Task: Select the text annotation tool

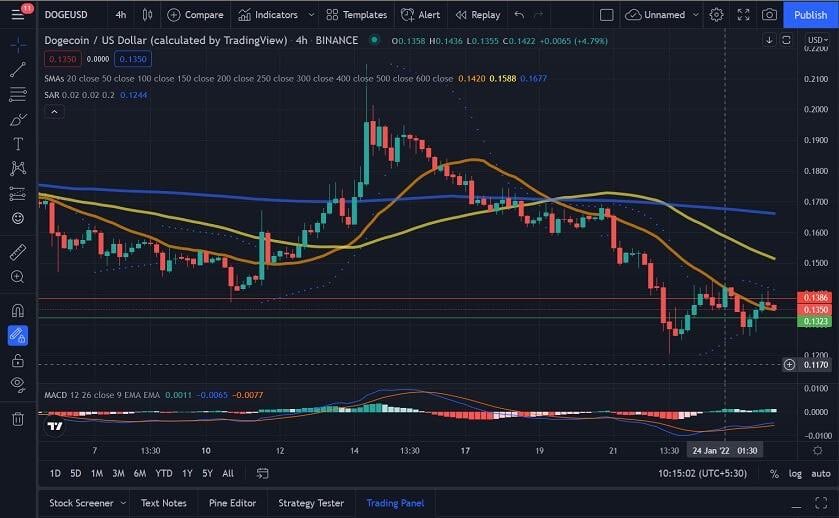Action: tap(18, 143)
